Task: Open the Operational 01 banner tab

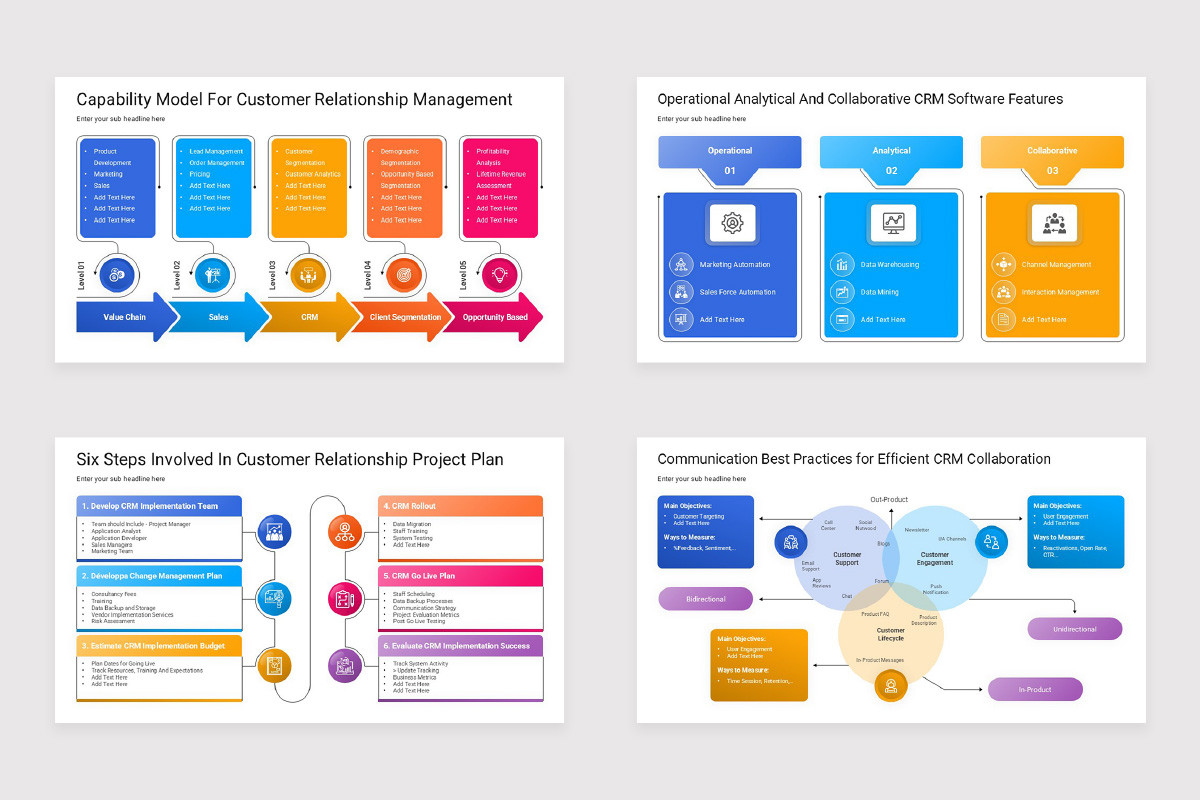Action: (729, 150)
